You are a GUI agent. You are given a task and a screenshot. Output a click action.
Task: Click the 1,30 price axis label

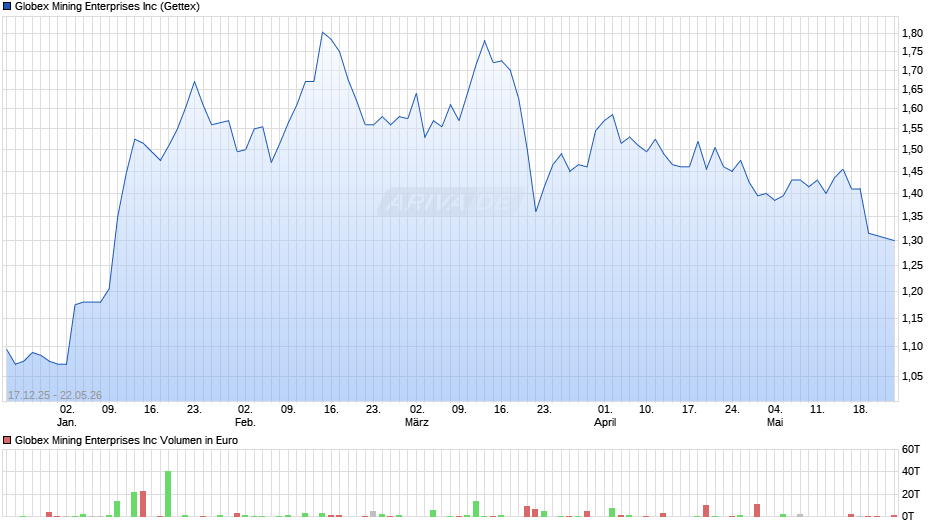click(x=912, y=241)
